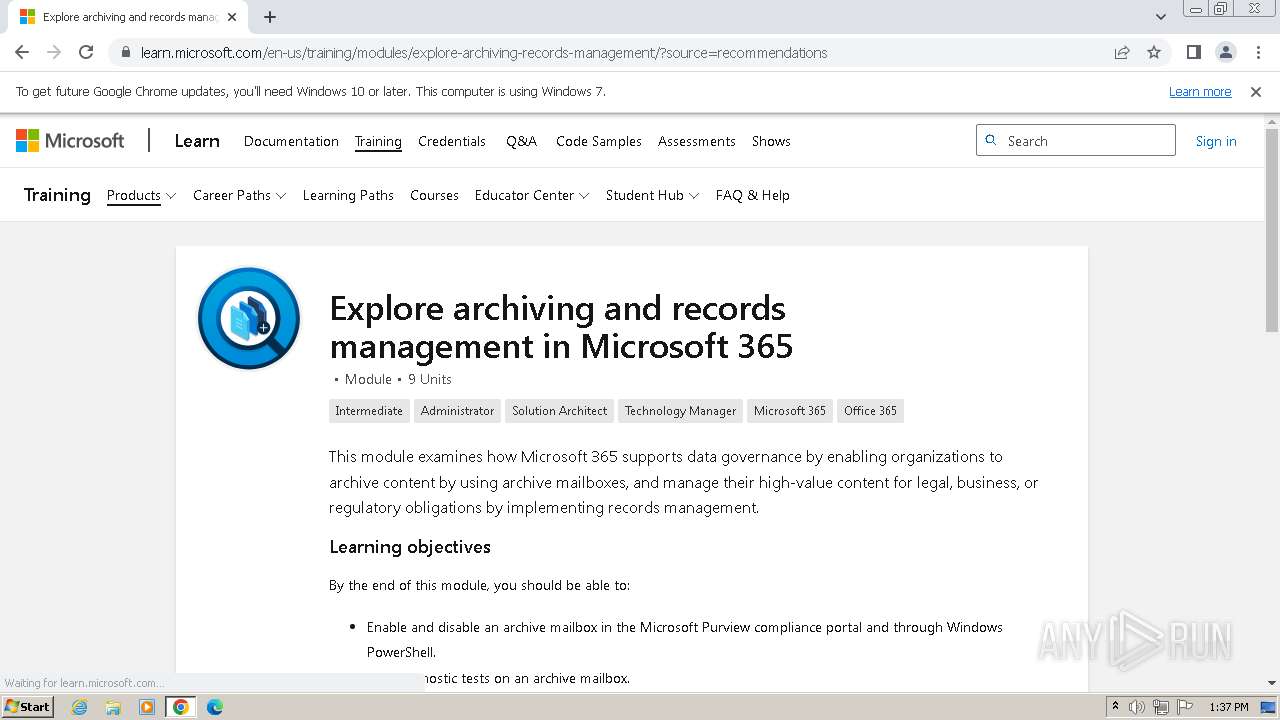Open Shows in the top navigation
1280x720 pixels.
(771, 141)
